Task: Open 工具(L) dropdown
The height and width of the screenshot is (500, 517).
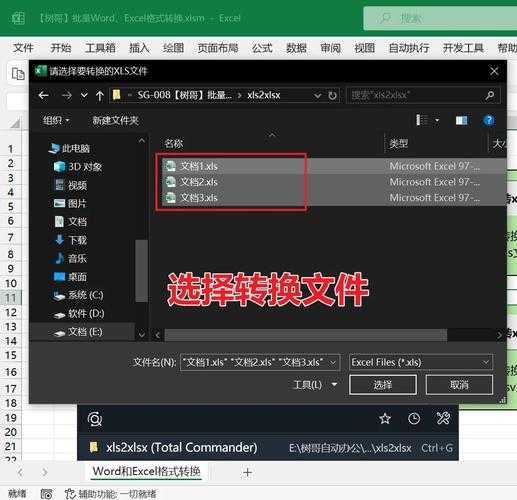Action: 315,385
